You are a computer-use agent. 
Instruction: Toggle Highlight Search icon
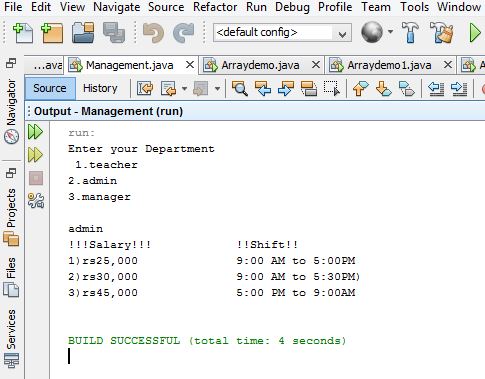[x=309, y=89]
